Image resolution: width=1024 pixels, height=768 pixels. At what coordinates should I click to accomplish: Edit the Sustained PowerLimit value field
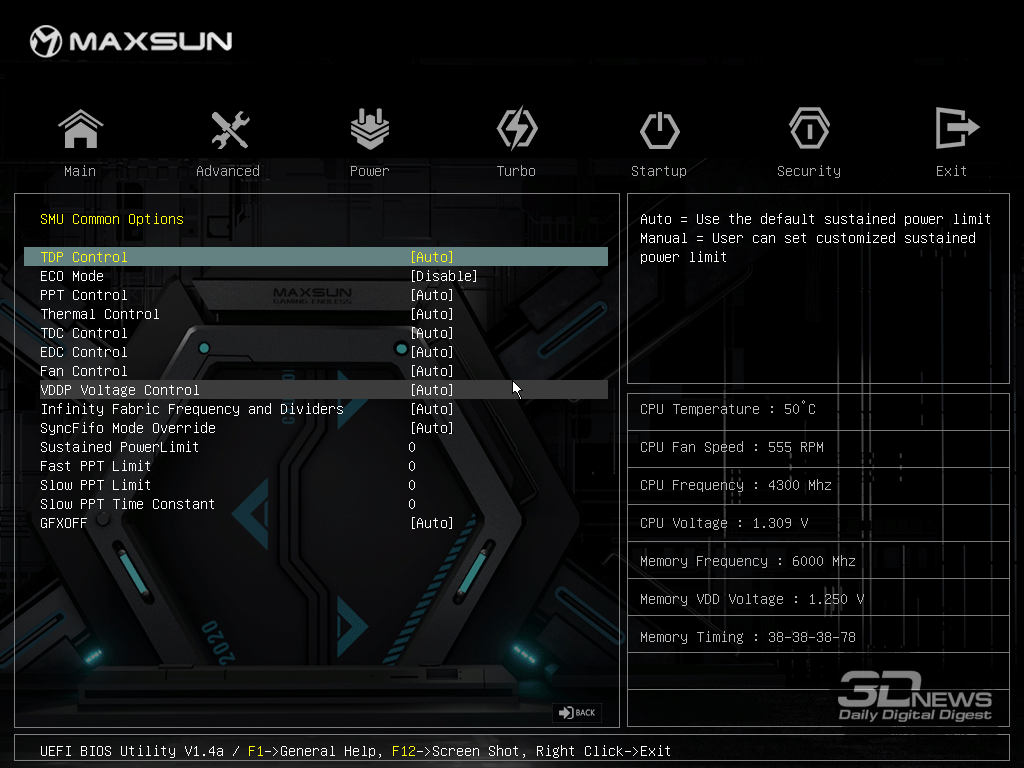(412, 447)
